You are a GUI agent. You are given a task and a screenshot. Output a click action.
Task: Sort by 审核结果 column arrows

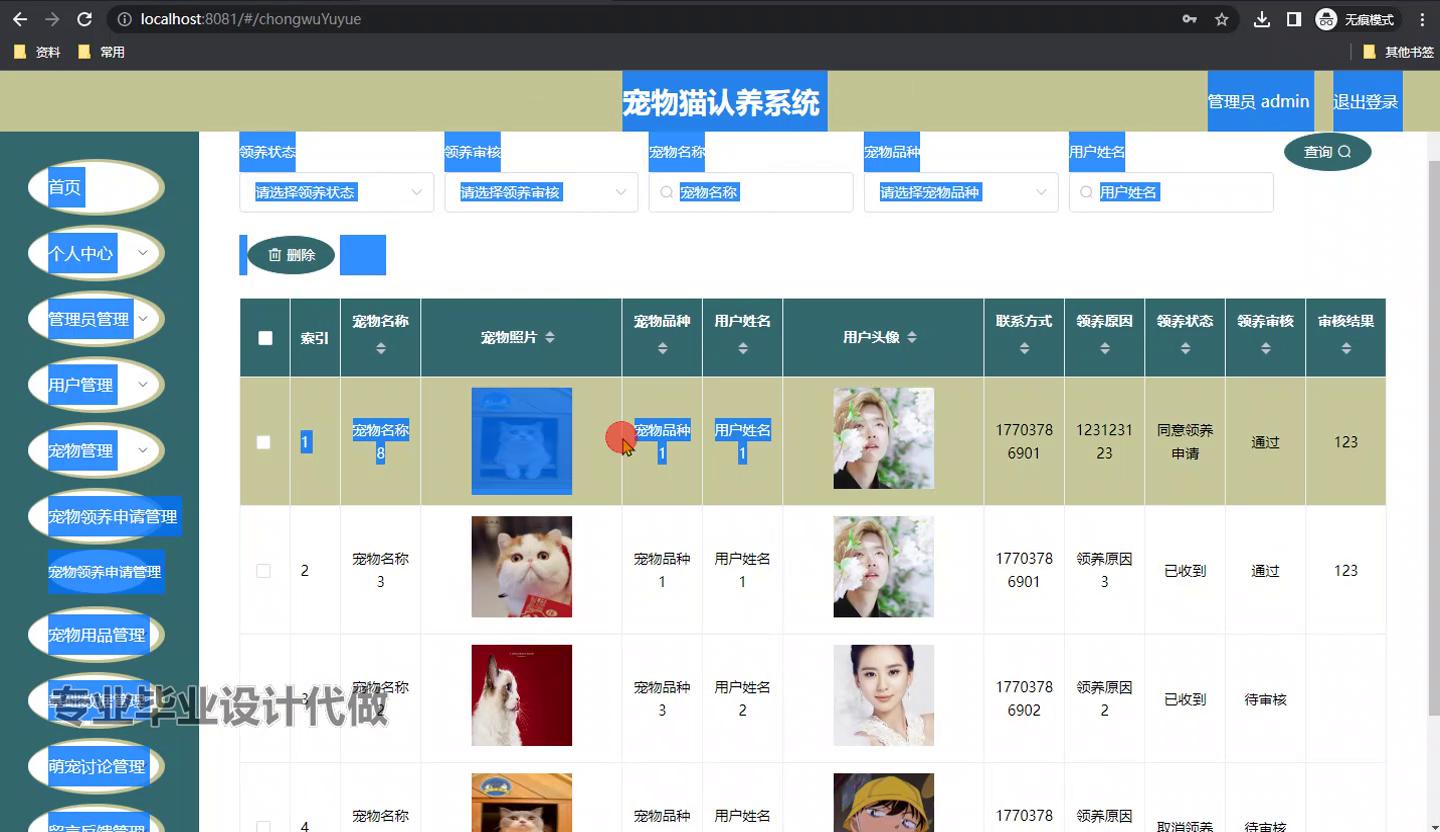(x=1346, y=348)
